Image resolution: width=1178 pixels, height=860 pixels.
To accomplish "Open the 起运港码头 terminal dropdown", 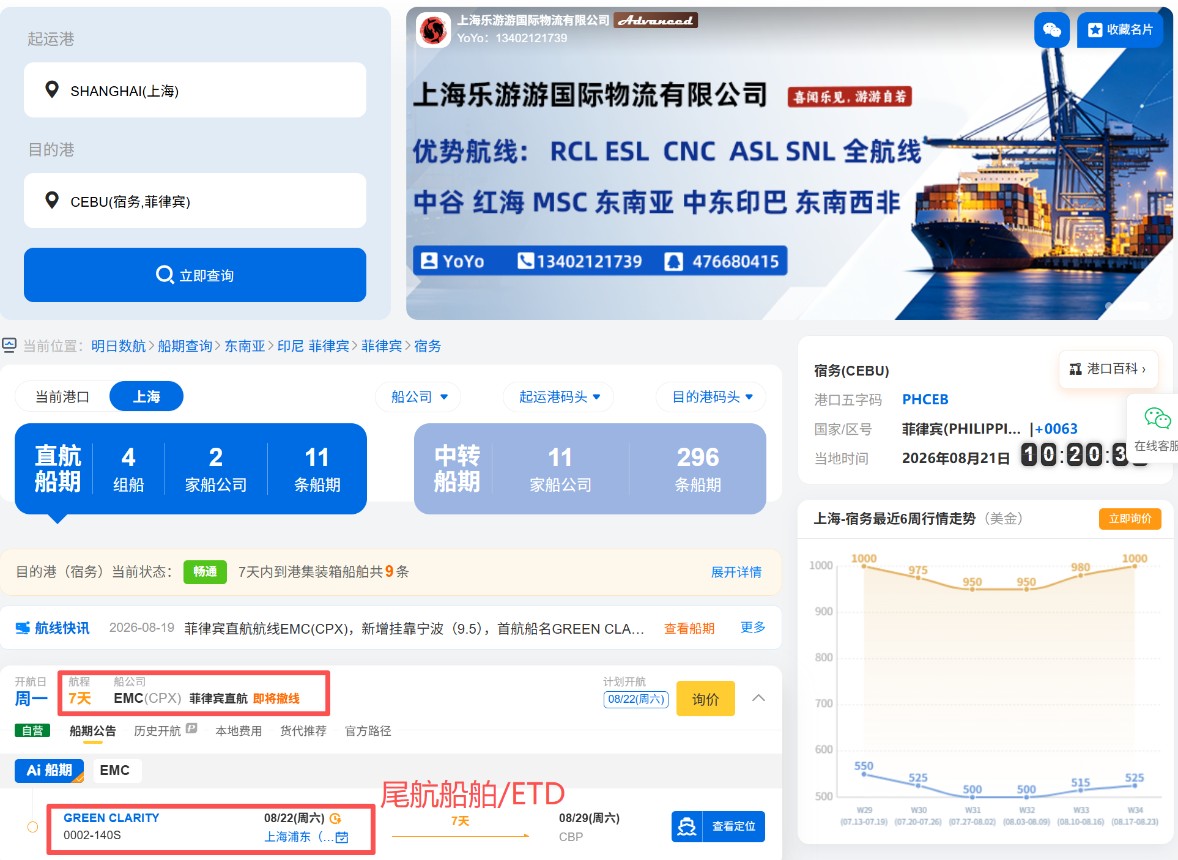I will 559,397.
